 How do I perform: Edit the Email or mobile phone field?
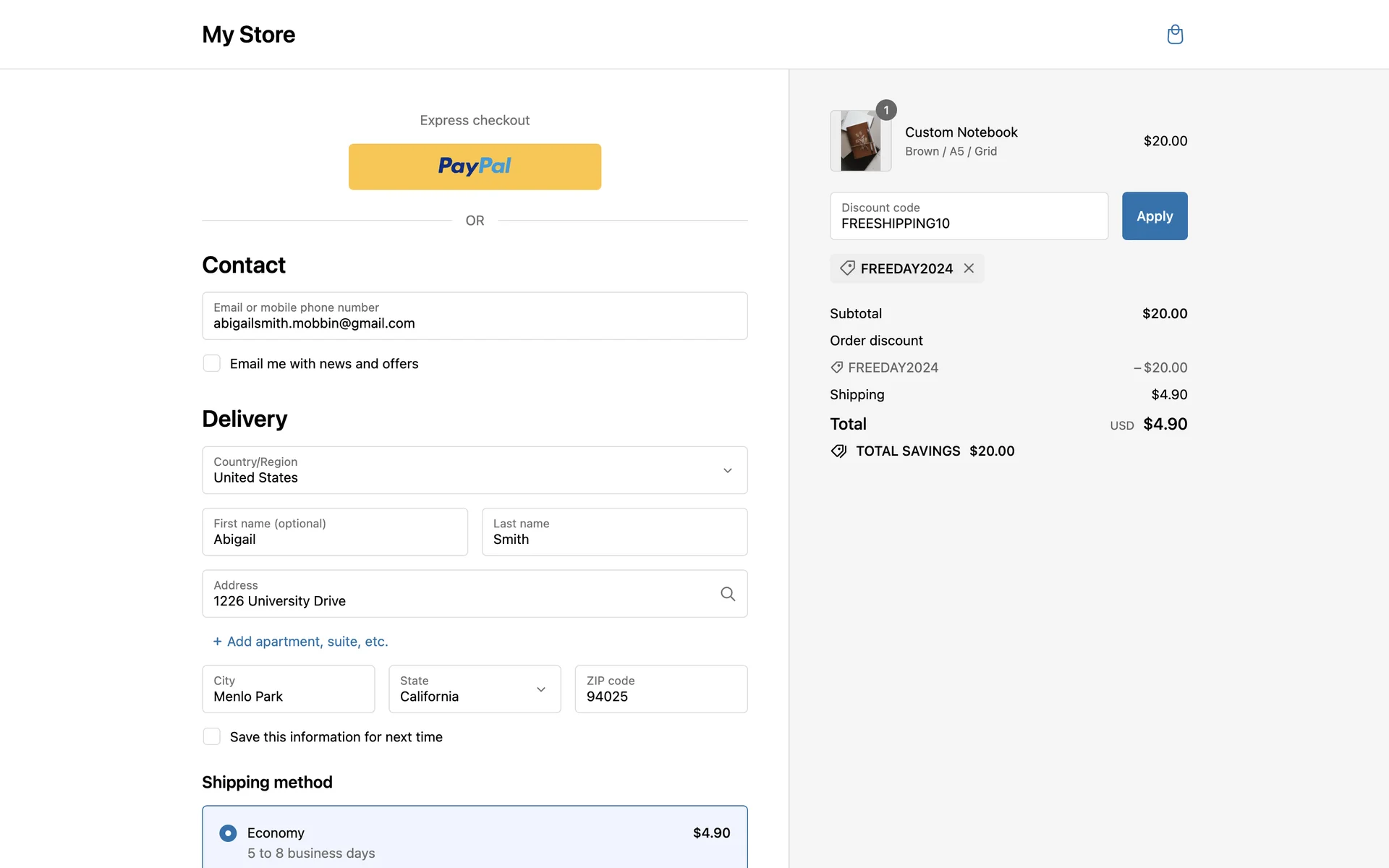[x=475, y=316]
